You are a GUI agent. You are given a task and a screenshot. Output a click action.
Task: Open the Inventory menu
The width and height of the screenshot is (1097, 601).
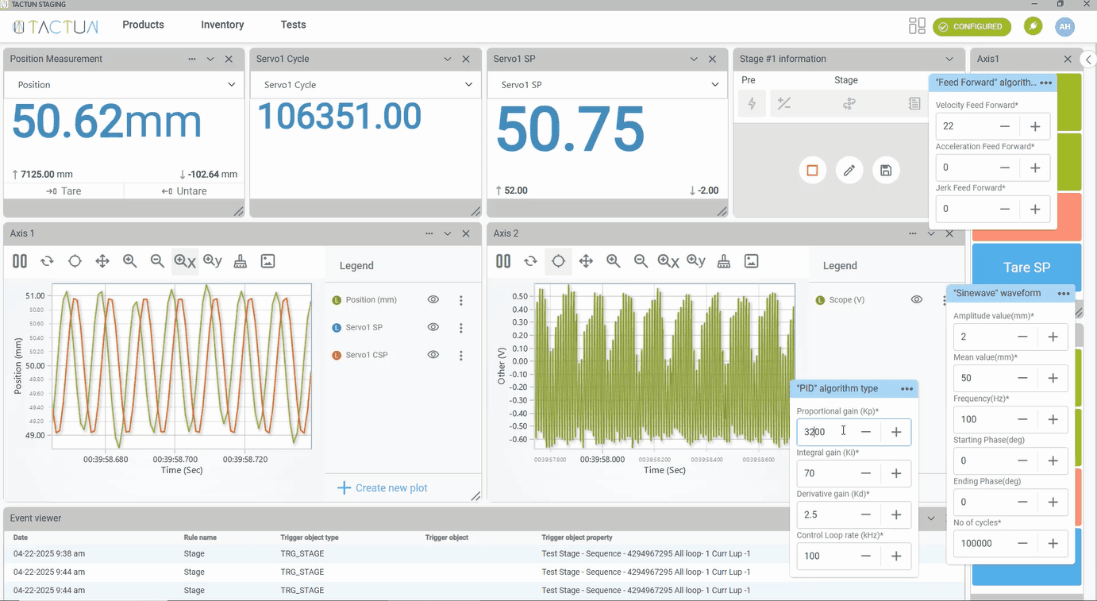(x=222, y=25)
